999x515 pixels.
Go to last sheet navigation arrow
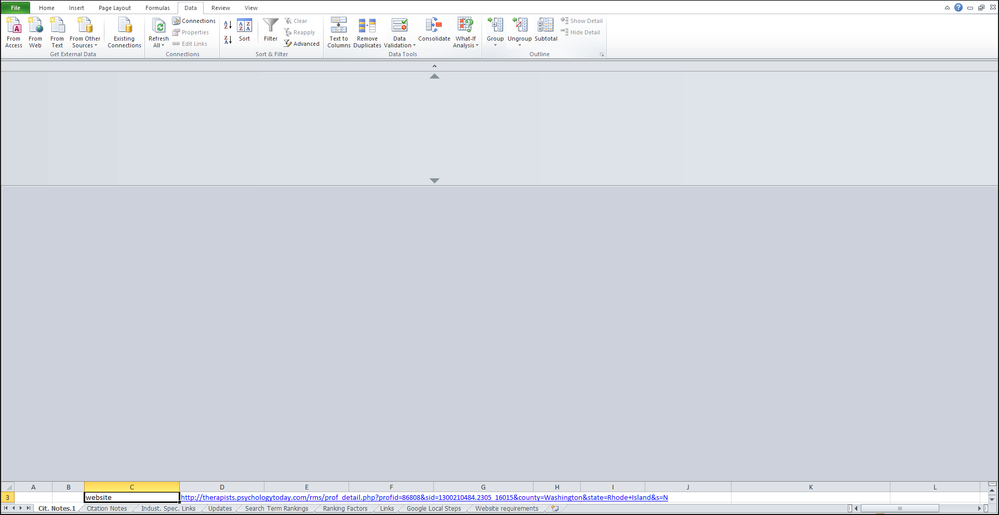(x=29, y=508)
